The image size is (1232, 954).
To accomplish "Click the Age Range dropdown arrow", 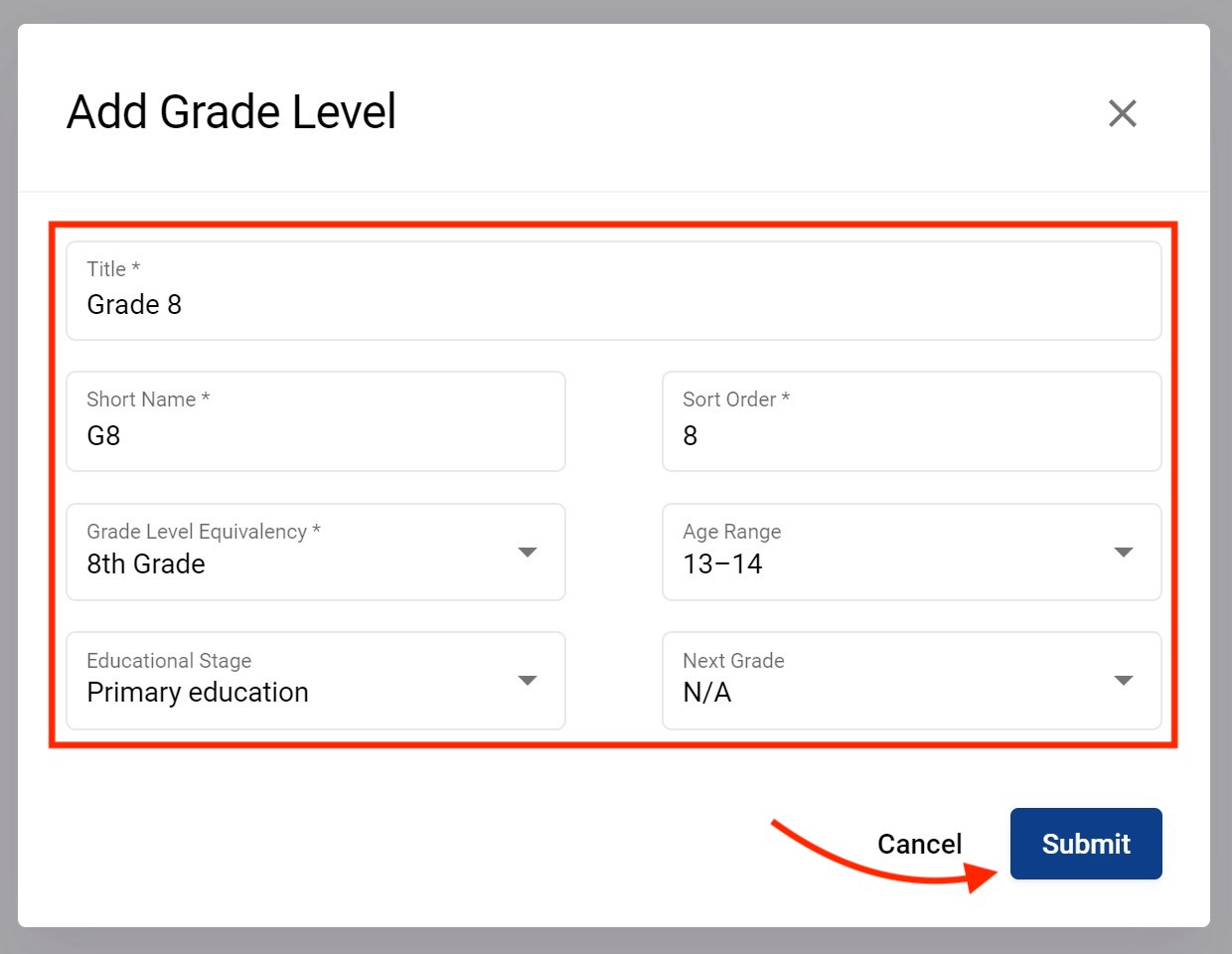I will [x=1124, y=553].
